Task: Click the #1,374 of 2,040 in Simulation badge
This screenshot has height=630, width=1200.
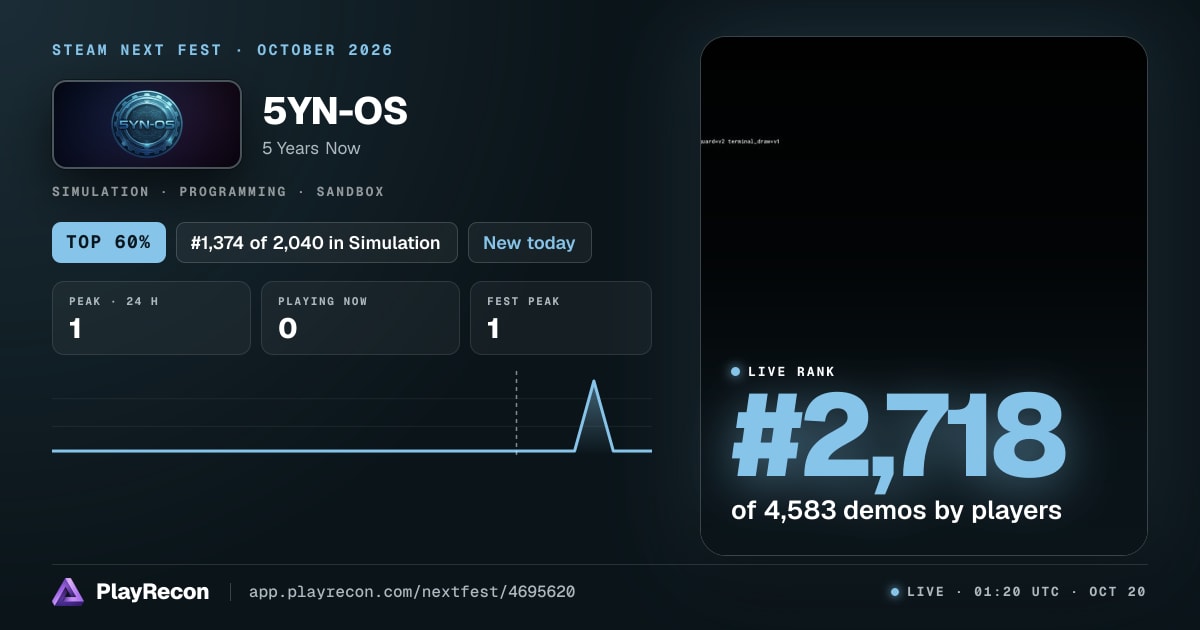Action: pyautogui.click(x=317, y=243)
